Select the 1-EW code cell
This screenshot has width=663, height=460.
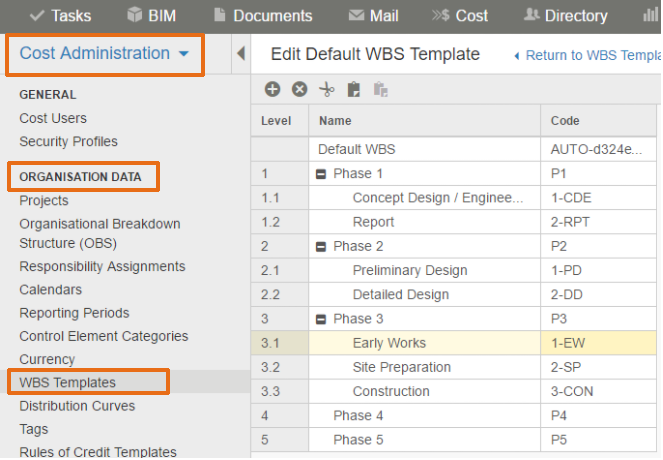[x=598, y=343]
